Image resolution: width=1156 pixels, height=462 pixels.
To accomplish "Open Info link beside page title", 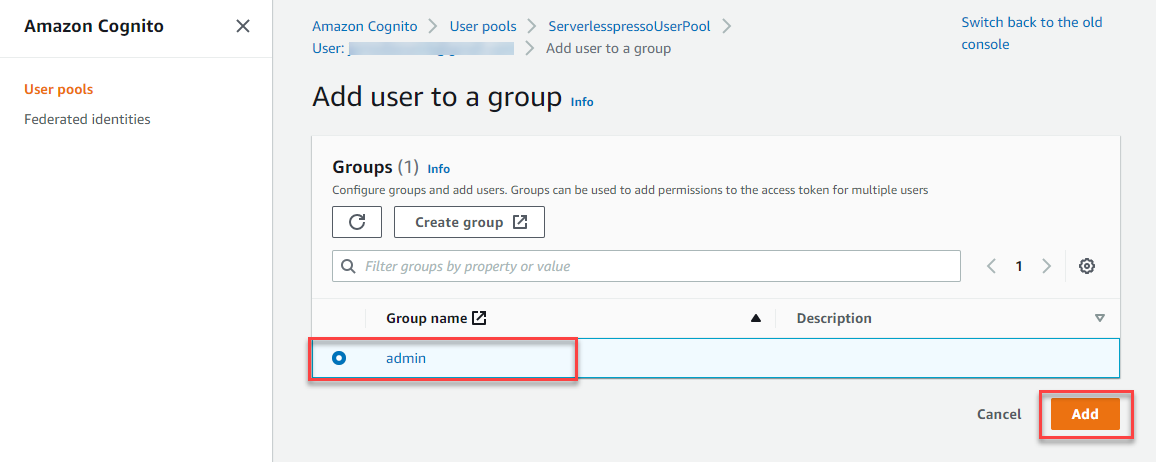I will (x=582, y=102).
